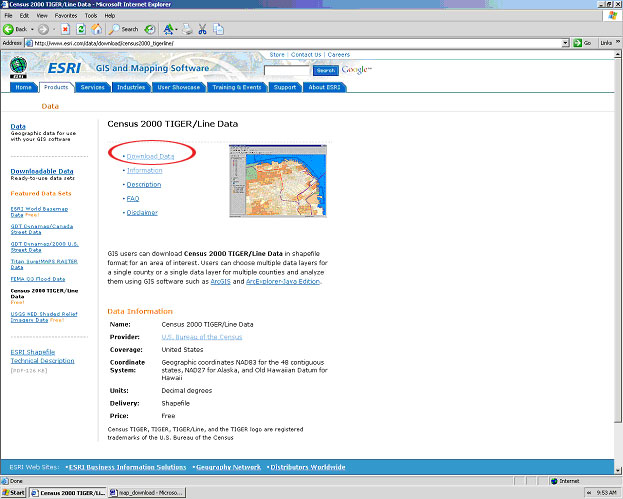Viewport: 623px width, 499px height.
Task: Open the Favorites menu
Action: 66,15
